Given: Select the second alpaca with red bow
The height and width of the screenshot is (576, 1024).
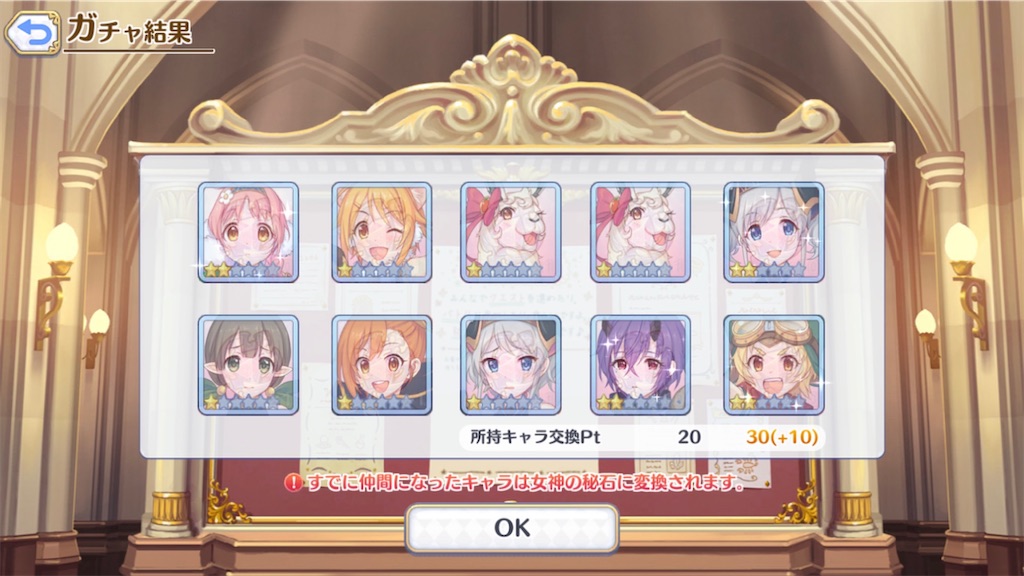Looking at the screenshot, I should tap(640, 232).
